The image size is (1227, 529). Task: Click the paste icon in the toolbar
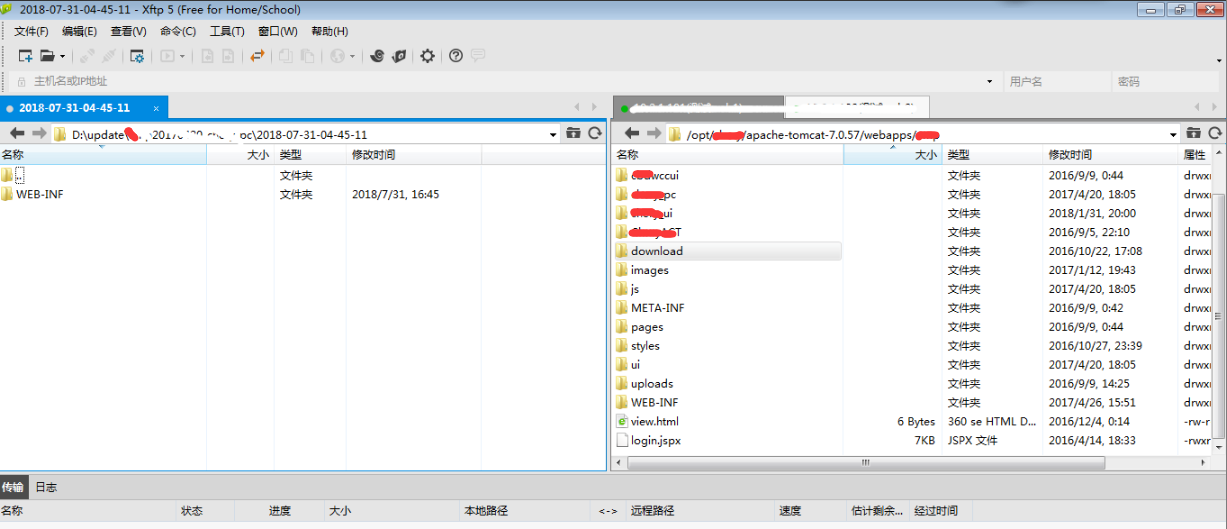[308, 56]
